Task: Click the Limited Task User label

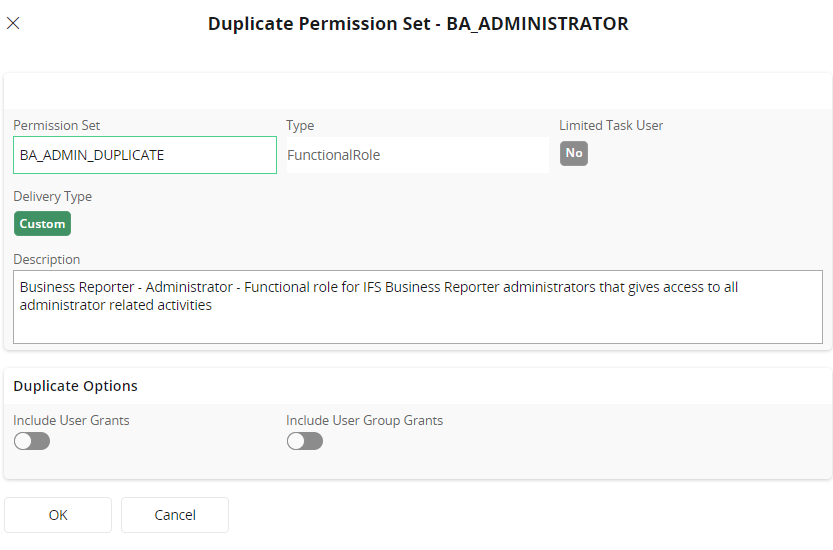Action: pyautogui.click(x=611, y=126)
